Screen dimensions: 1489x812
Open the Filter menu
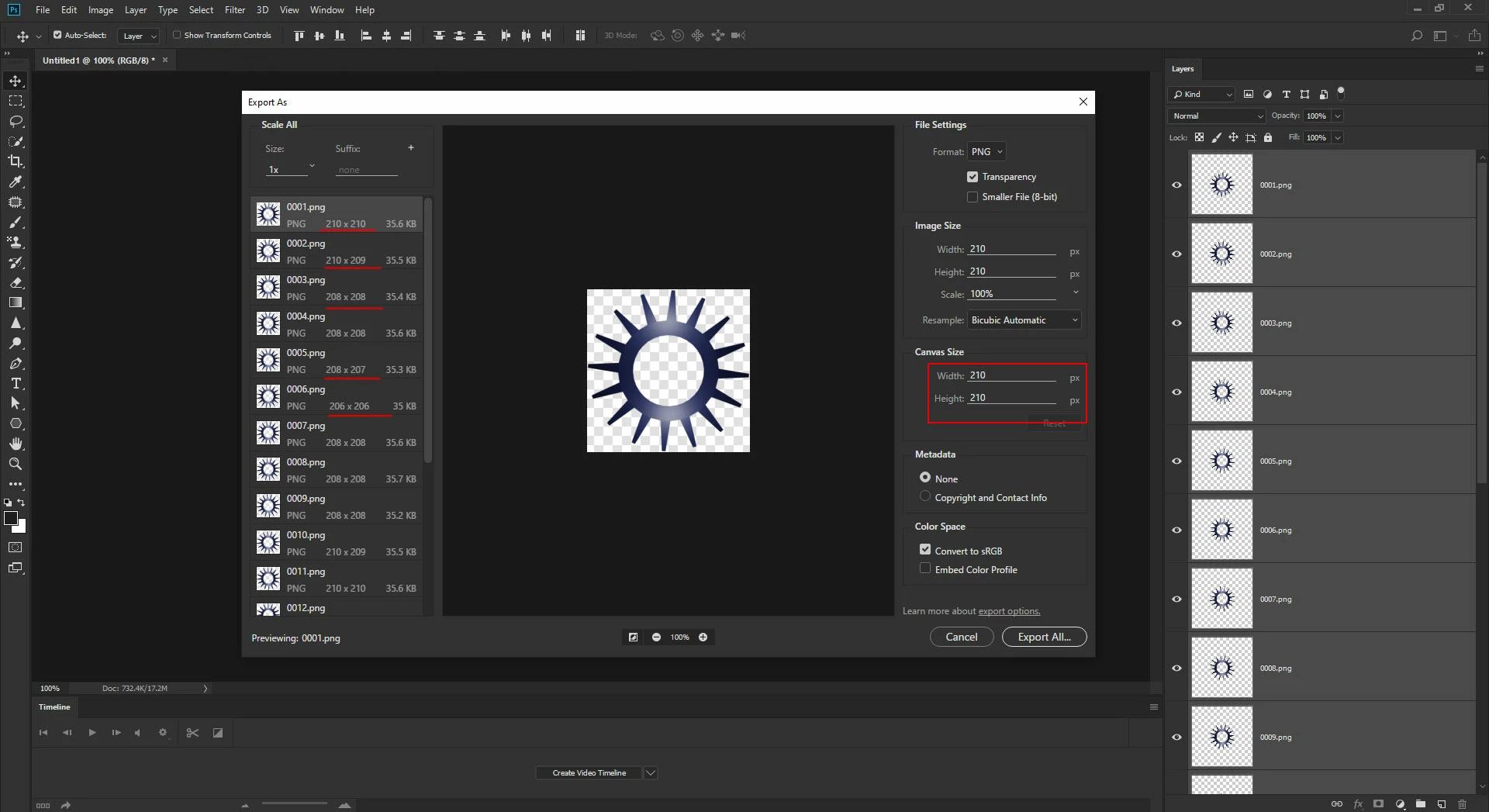235,10
